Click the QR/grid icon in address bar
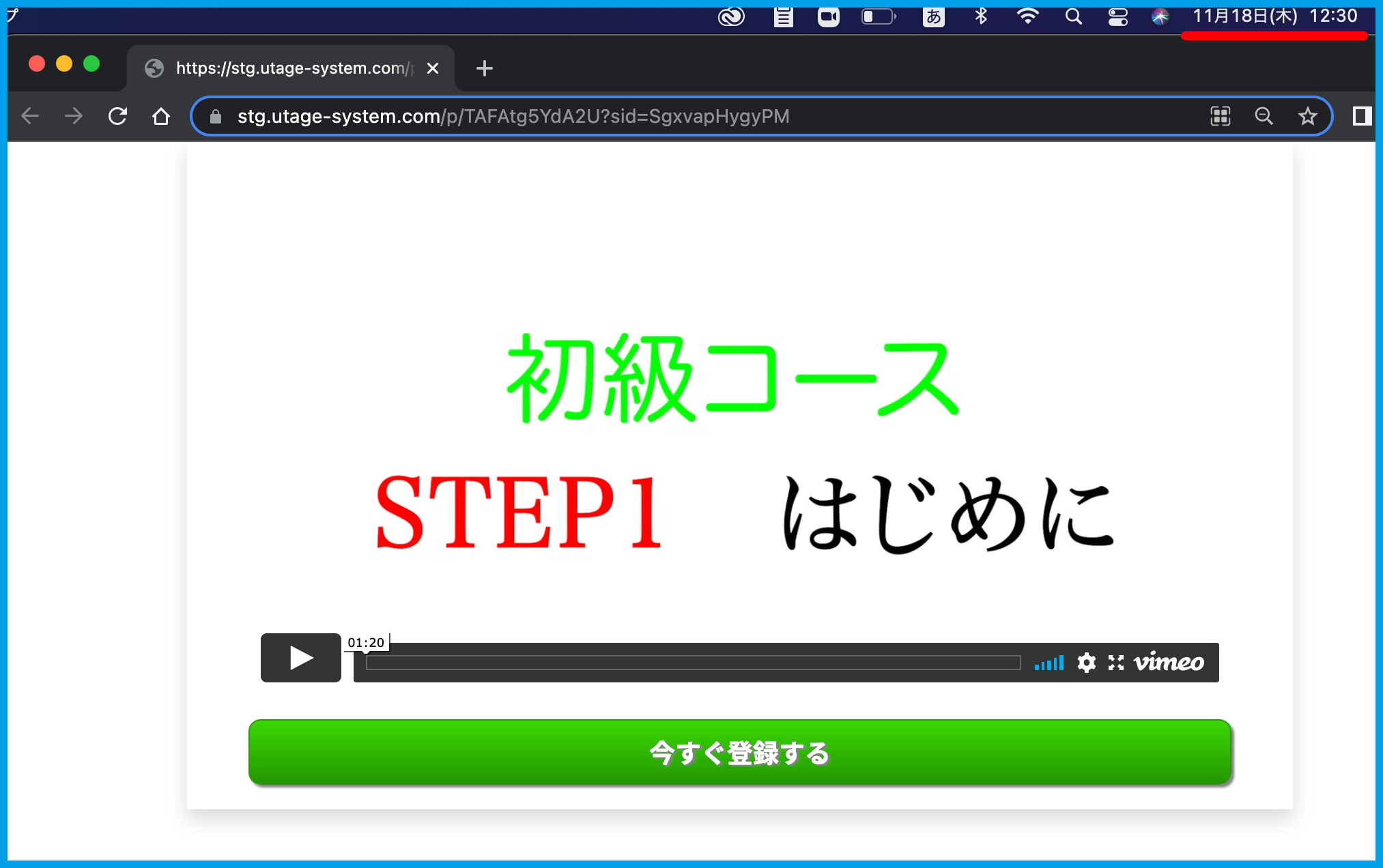Screen dimensions: 1383x868 point(1220,117)
